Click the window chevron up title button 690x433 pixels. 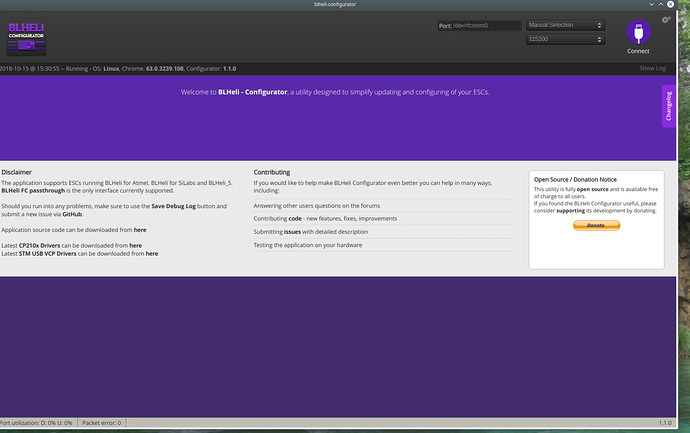(x=661, y=4)
